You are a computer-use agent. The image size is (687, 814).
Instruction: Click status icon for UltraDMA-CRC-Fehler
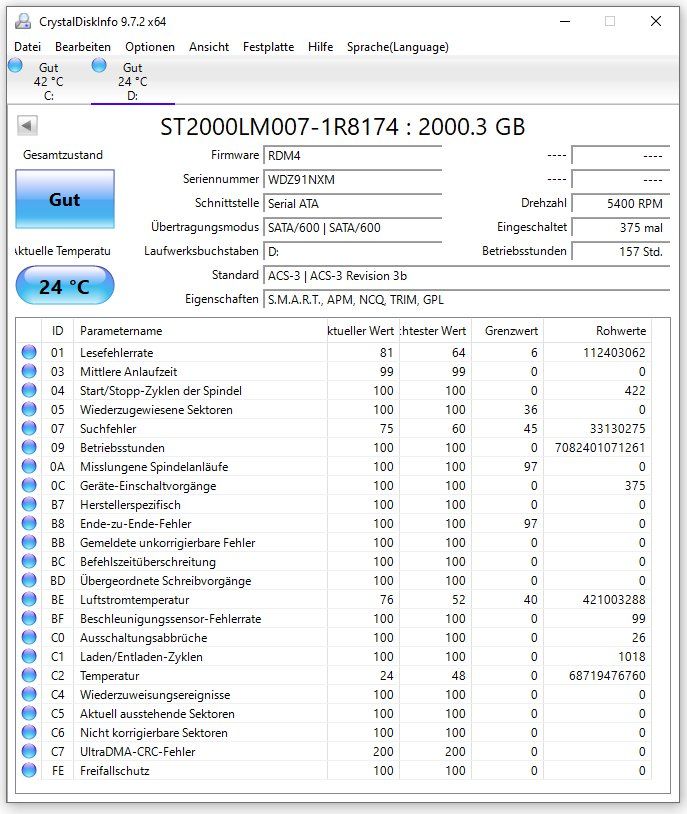click(x=29, y=751)
